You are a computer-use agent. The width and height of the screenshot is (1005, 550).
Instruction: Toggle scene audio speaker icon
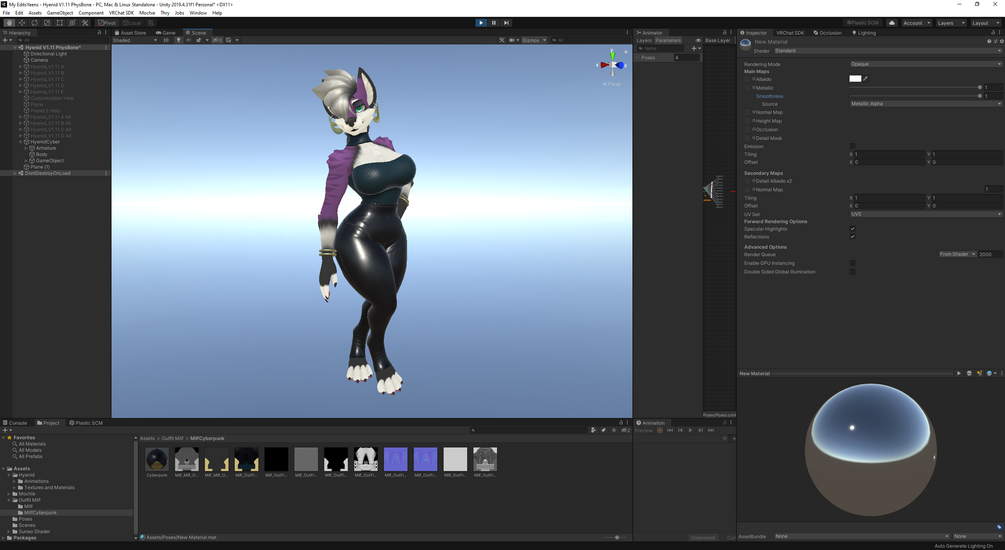coord(188,40)
